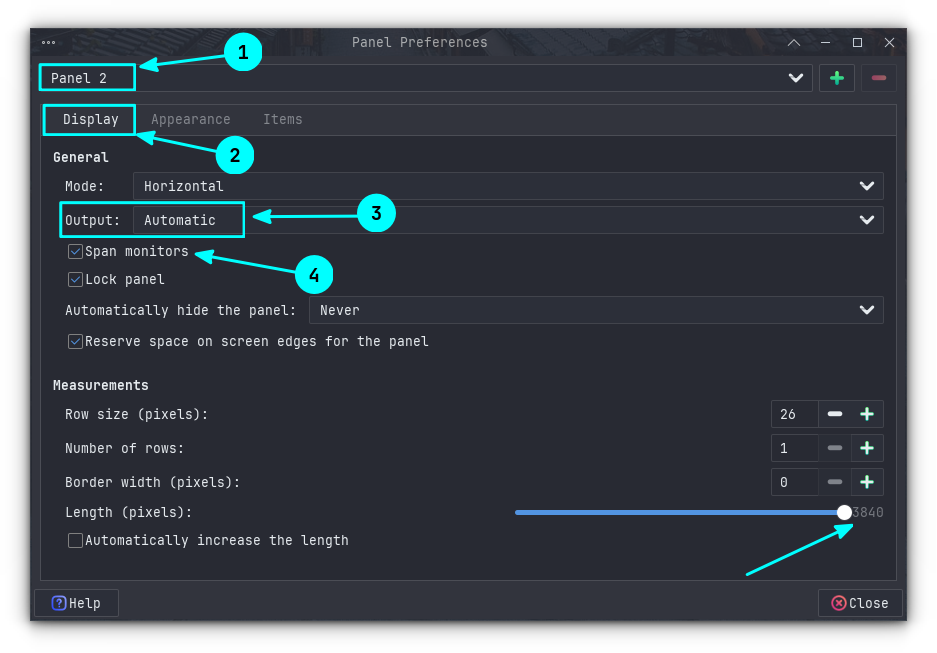Viewport: 937px width, 653px height.
Task: Increase Border width with plus button
Action: 867,482
